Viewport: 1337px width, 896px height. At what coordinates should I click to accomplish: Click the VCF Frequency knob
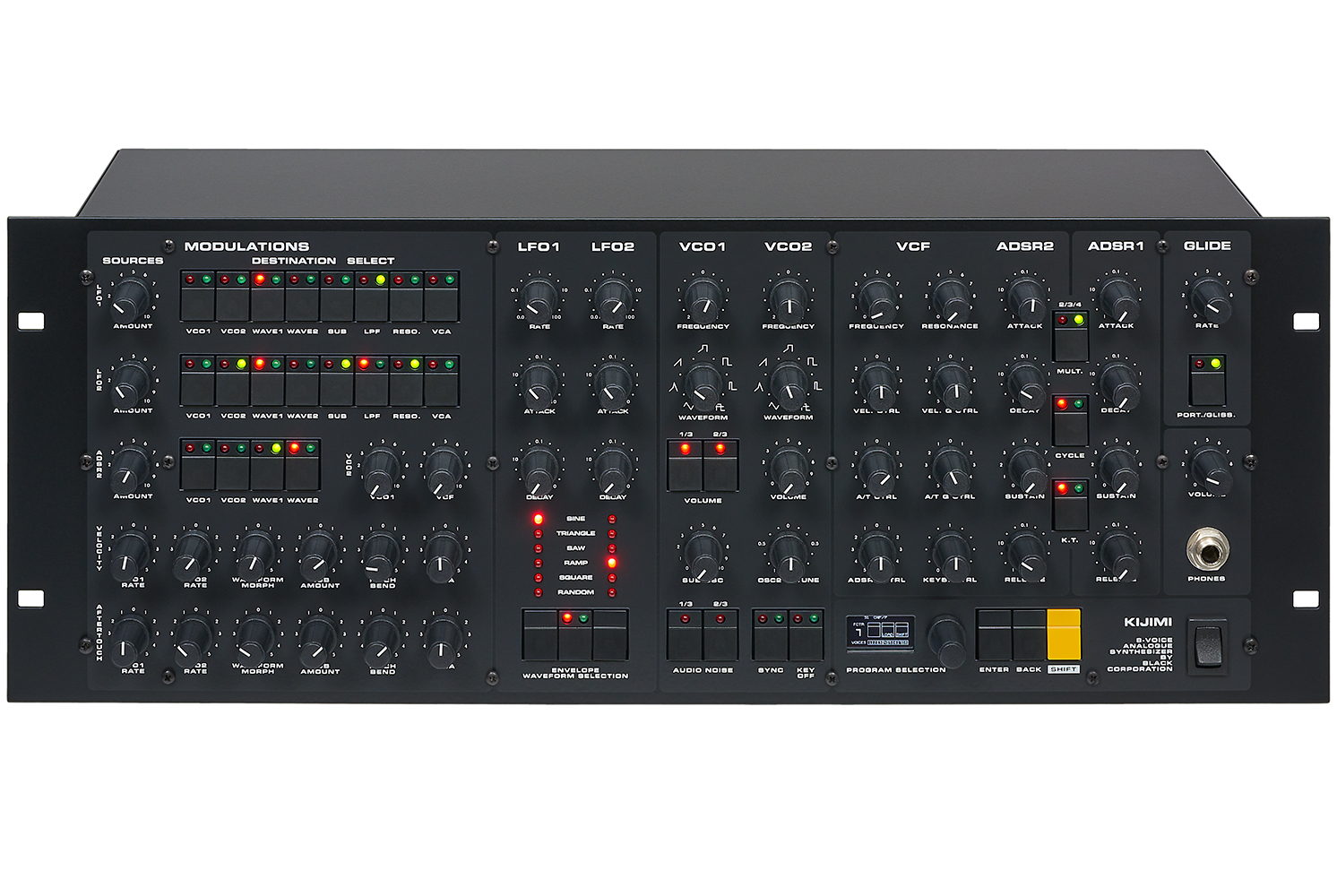tap(876, 299)
